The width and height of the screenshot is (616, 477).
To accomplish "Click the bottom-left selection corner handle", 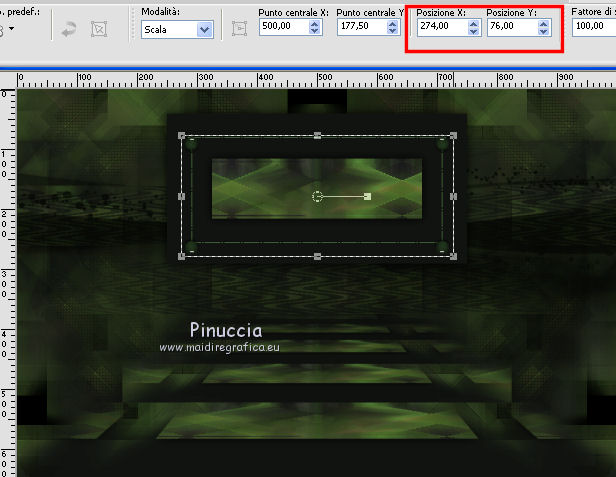I will coord(182,257).
